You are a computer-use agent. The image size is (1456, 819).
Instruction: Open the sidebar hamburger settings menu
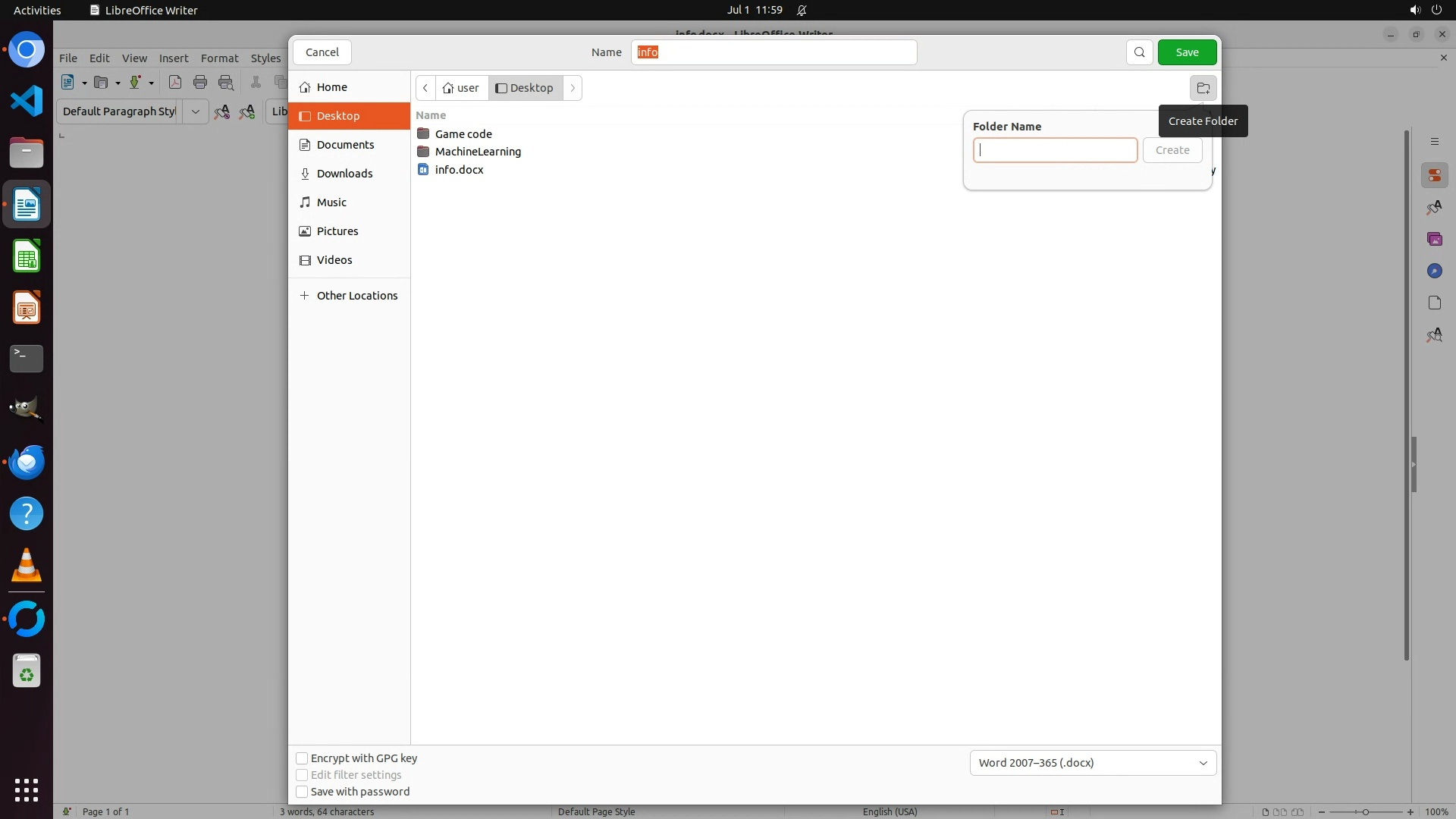[x=1434, y=142]
